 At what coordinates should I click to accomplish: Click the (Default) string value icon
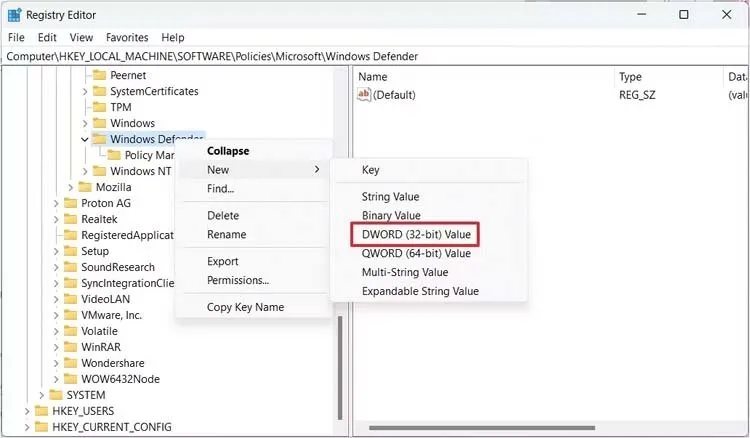tap(364, 95)
